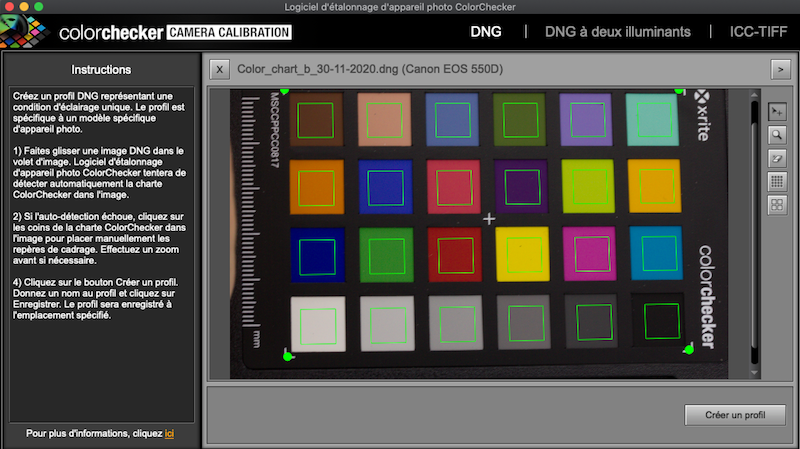Click the bottom-right green corner marker
The height and width of the screenshot is (449, 800).
[x=689, y=350]
